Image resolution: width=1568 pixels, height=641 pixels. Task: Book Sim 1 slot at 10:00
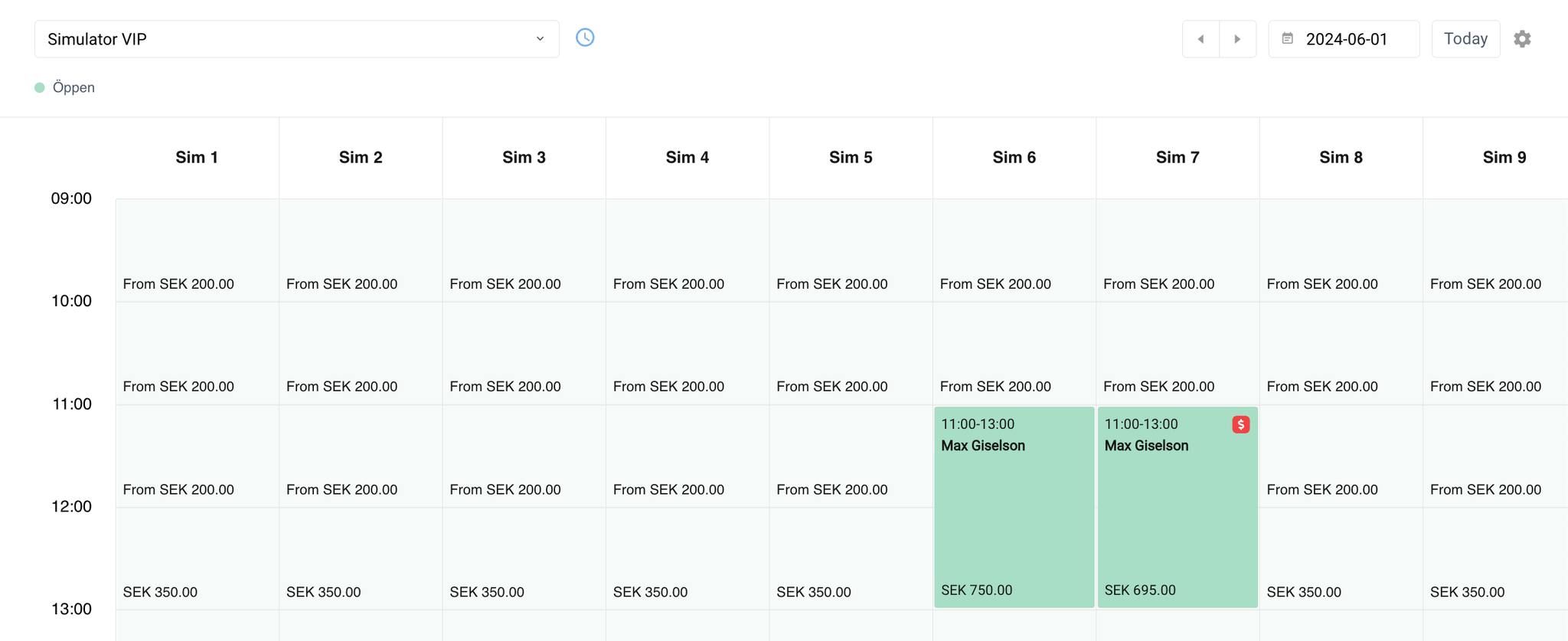pyautogui.click(x=198, y=353)
